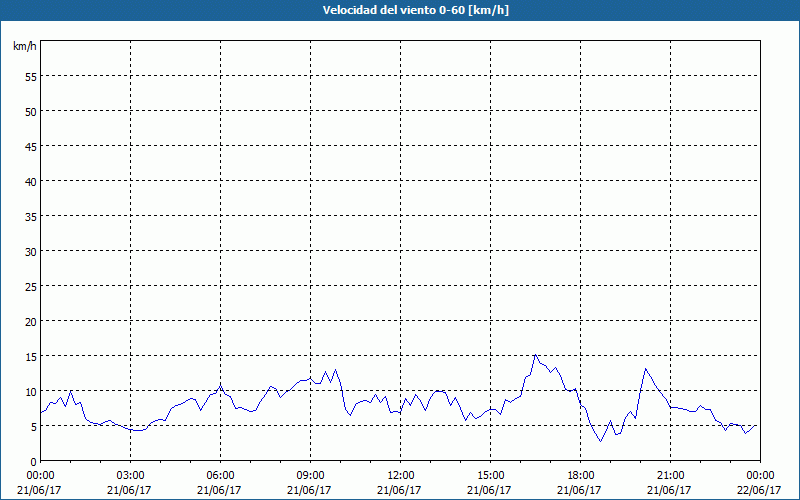Click the 22/06/17 date label

(759, 490)
